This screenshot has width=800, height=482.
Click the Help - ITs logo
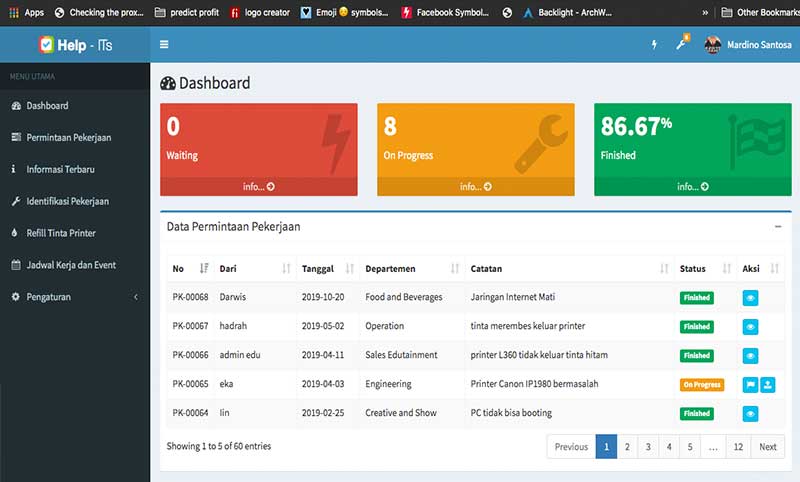click(76, 45)
